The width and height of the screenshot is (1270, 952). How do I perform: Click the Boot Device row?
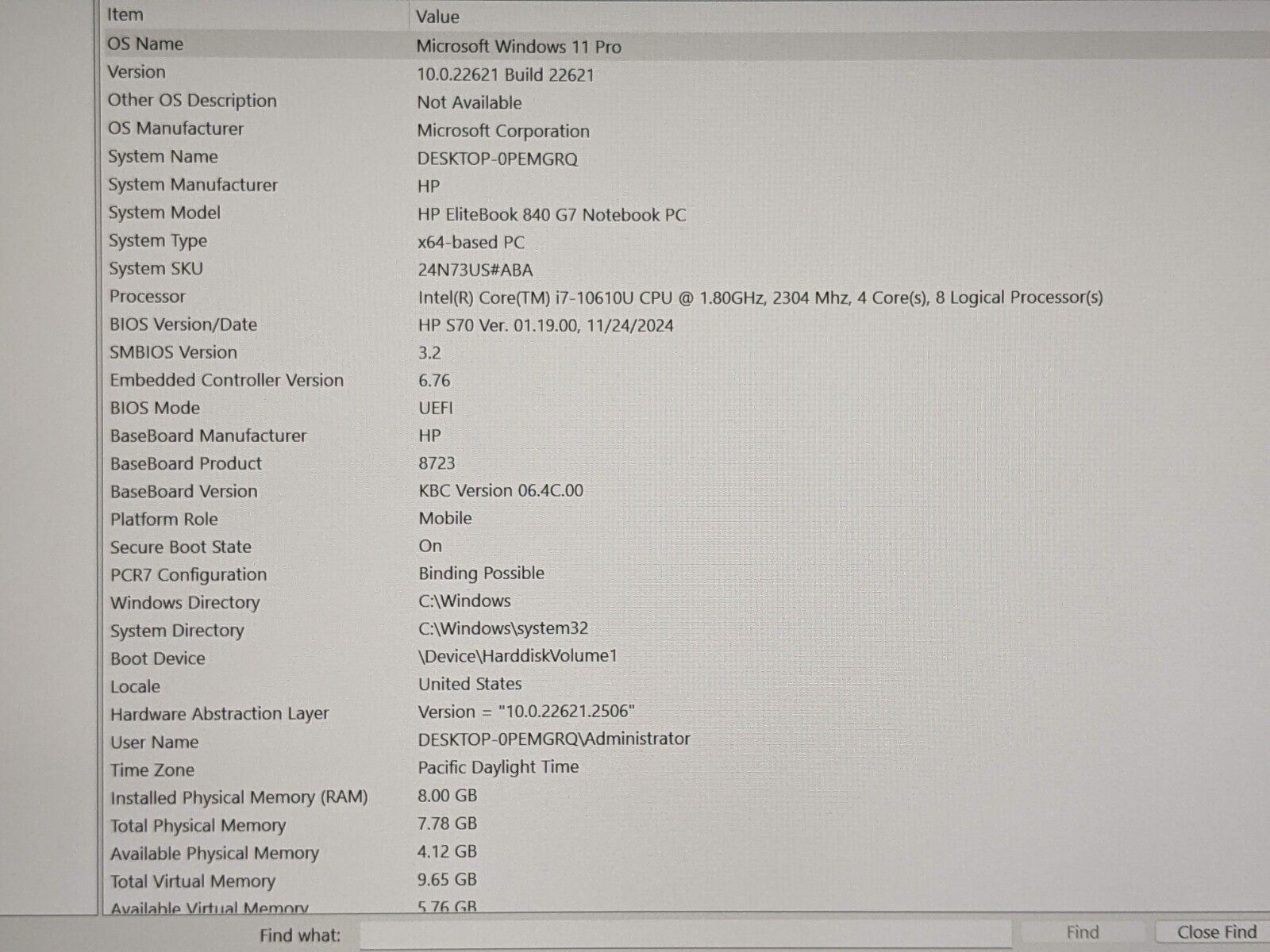click(x=158, y=658)
